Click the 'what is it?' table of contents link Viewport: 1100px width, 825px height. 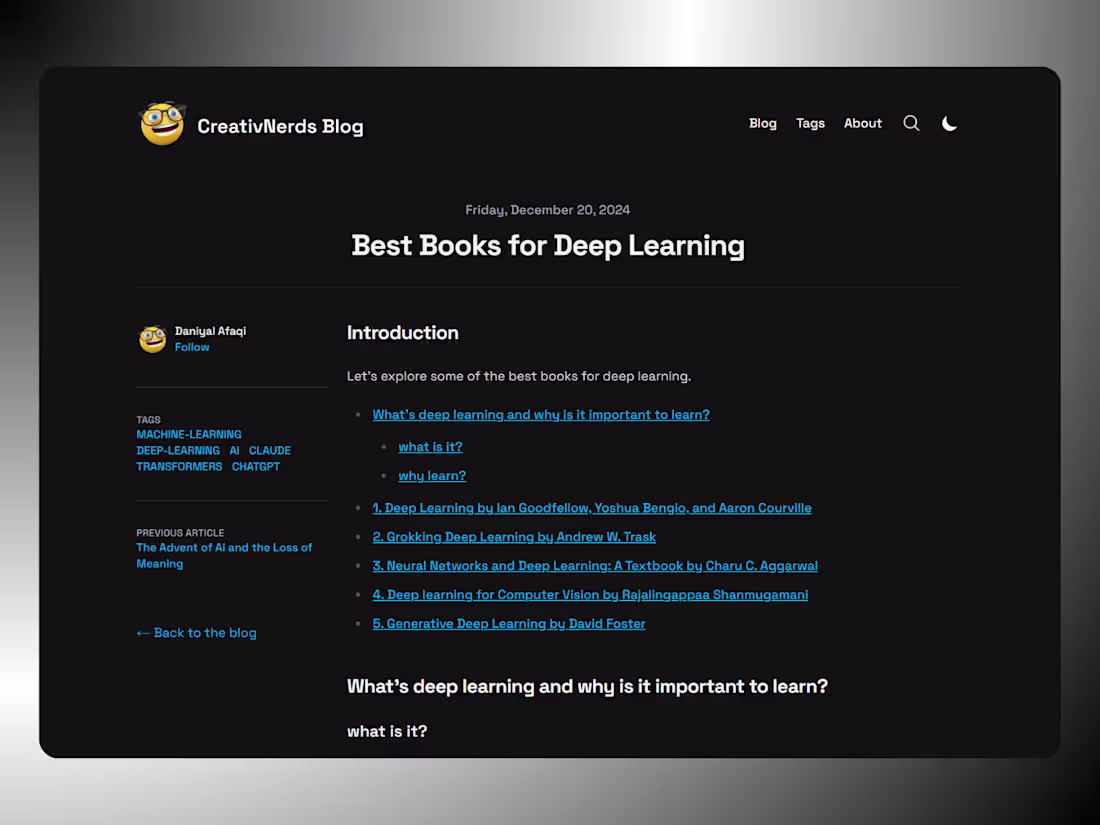click(x=430, y=447)
